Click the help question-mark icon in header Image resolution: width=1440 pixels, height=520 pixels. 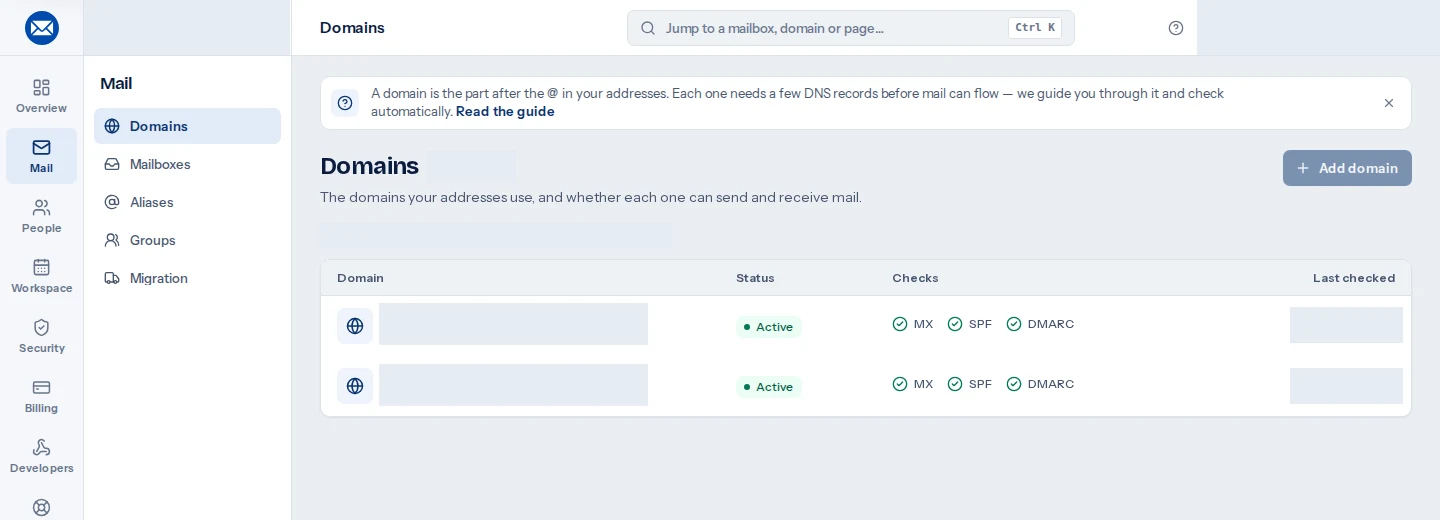1176,28
